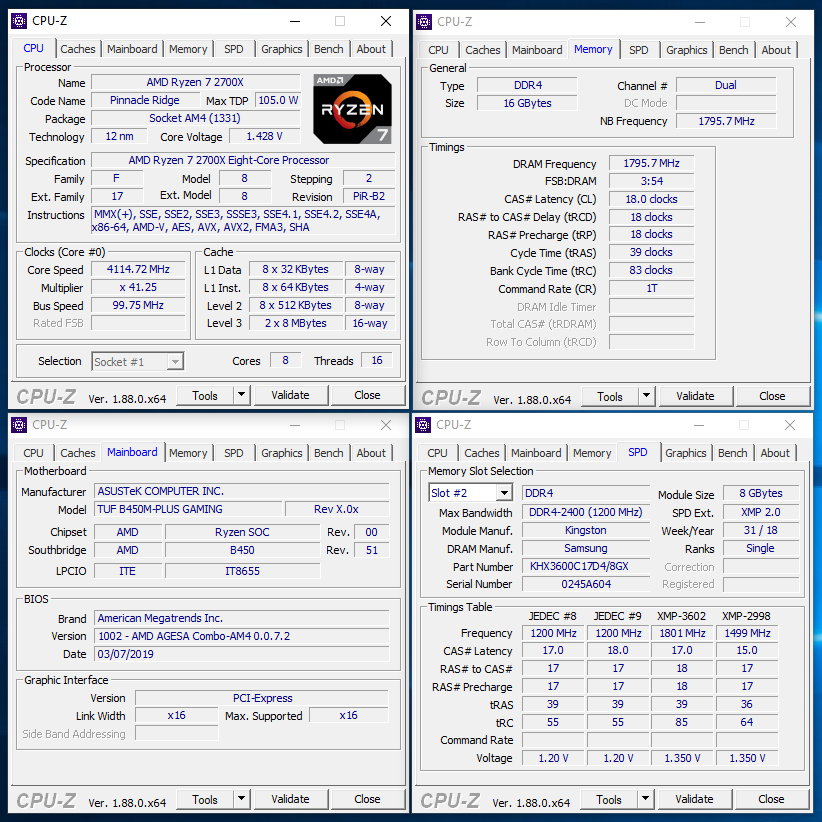
Task: Click the XMP-3602 frequency value 1801 MHz
Action: point(683,633)
